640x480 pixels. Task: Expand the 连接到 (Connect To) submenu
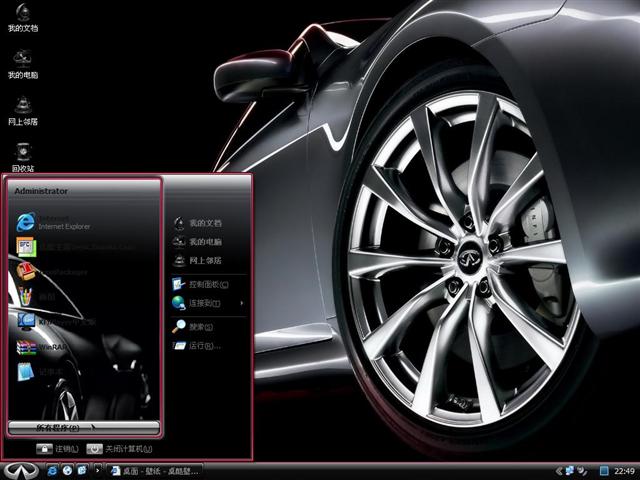pos(205,303)
